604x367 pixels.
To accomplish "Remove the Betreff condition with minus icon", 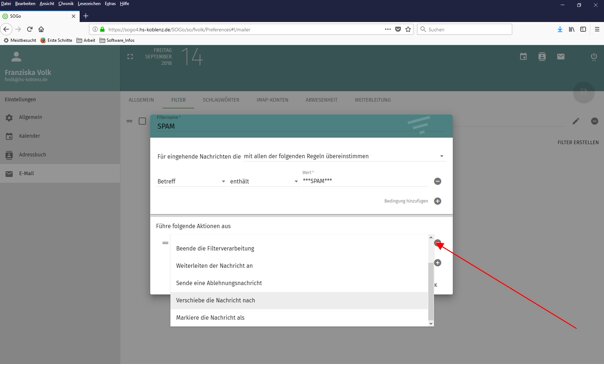I will pos(437,181).
